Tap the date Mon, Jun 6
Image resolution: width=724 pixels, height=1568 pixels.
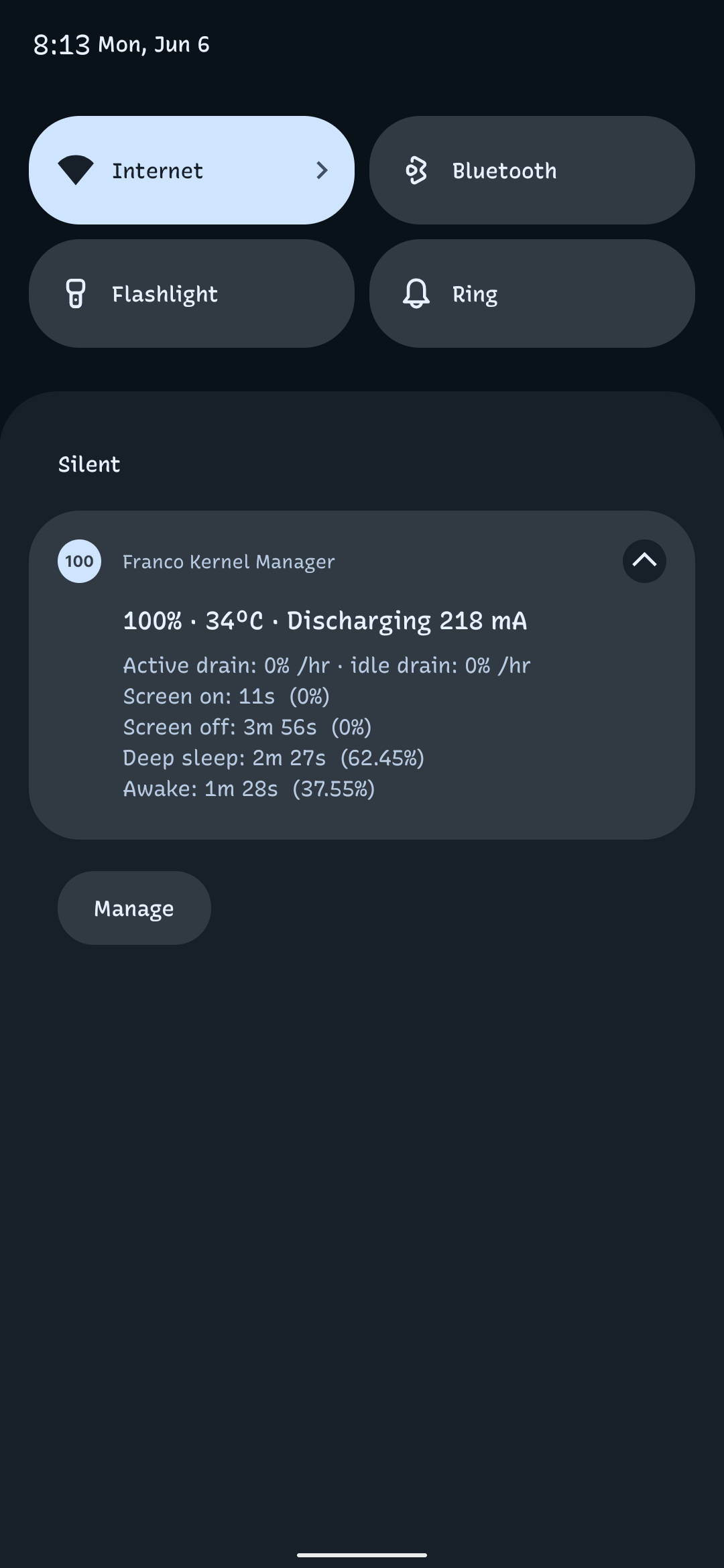154,45
